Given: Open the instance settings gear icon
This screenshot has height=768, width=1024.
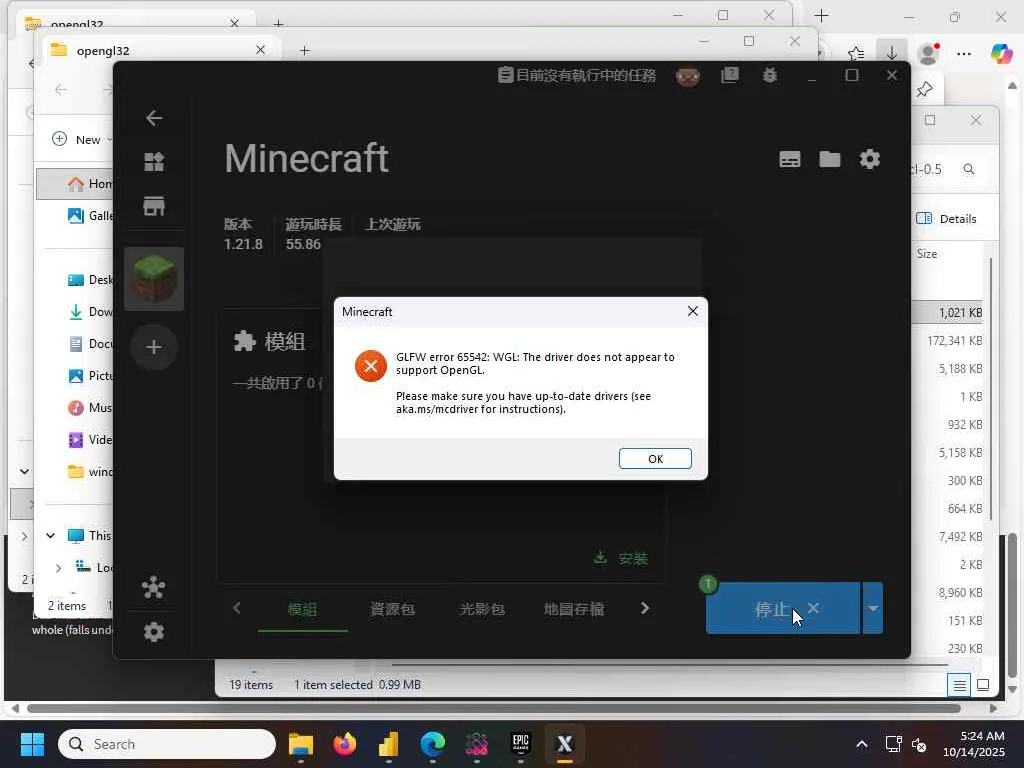Looking at the screenshot, I should tap(869, 159).
